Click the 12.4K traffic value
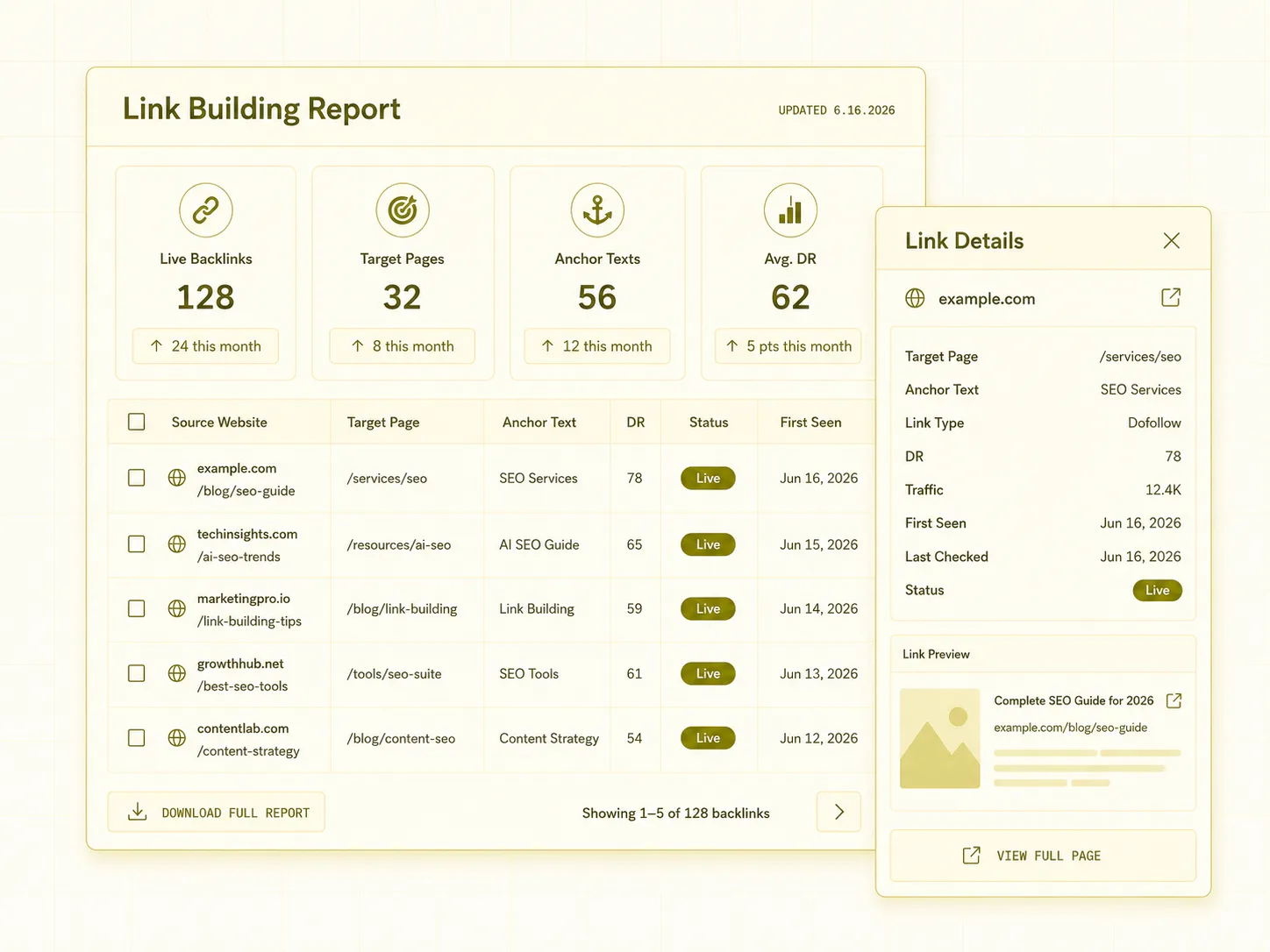 [x=1163, y=489]
